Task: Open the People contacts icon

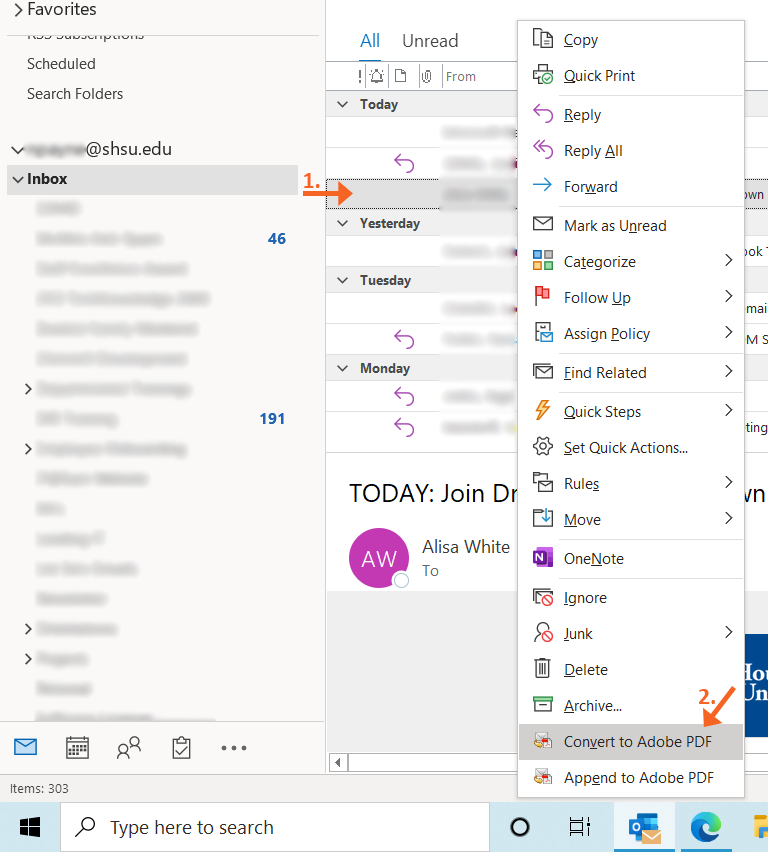Action: pos(129,747)
